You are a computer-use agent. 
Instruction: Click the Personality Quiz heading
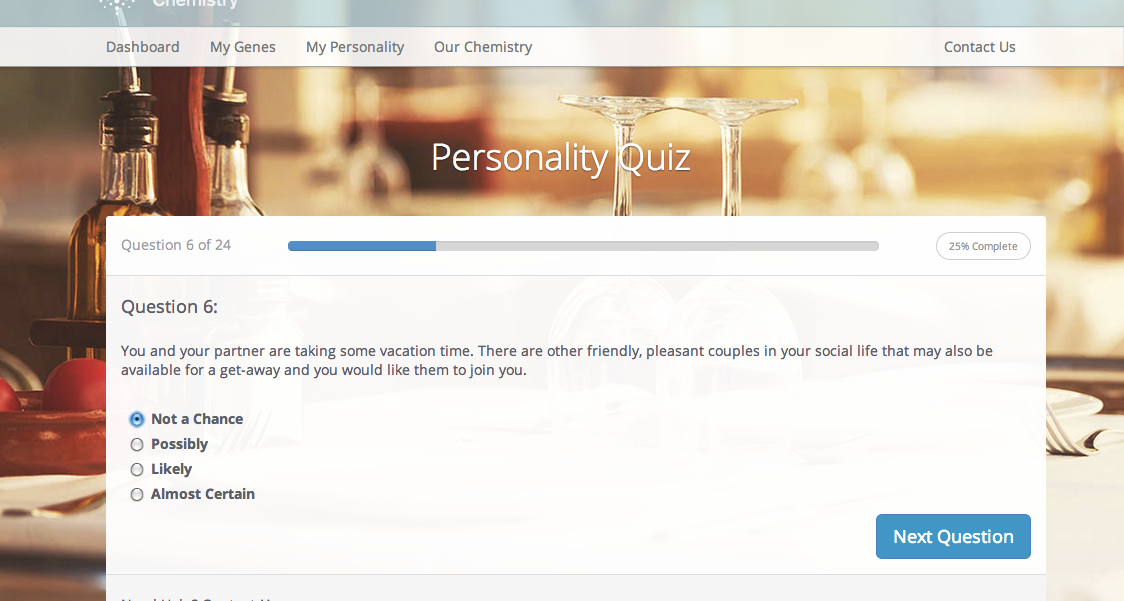click(561, 158)
